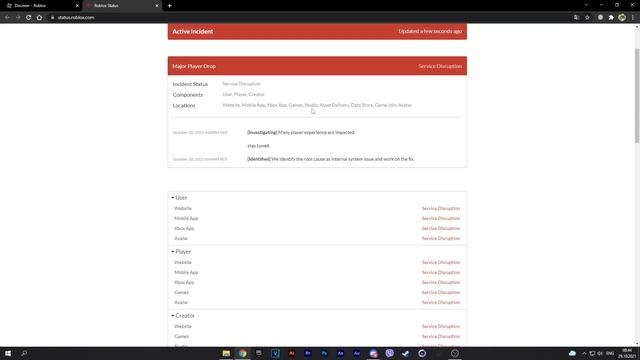Open Steam from the taskbar
This screenshot has width=640, height=360.
(406, 353)
